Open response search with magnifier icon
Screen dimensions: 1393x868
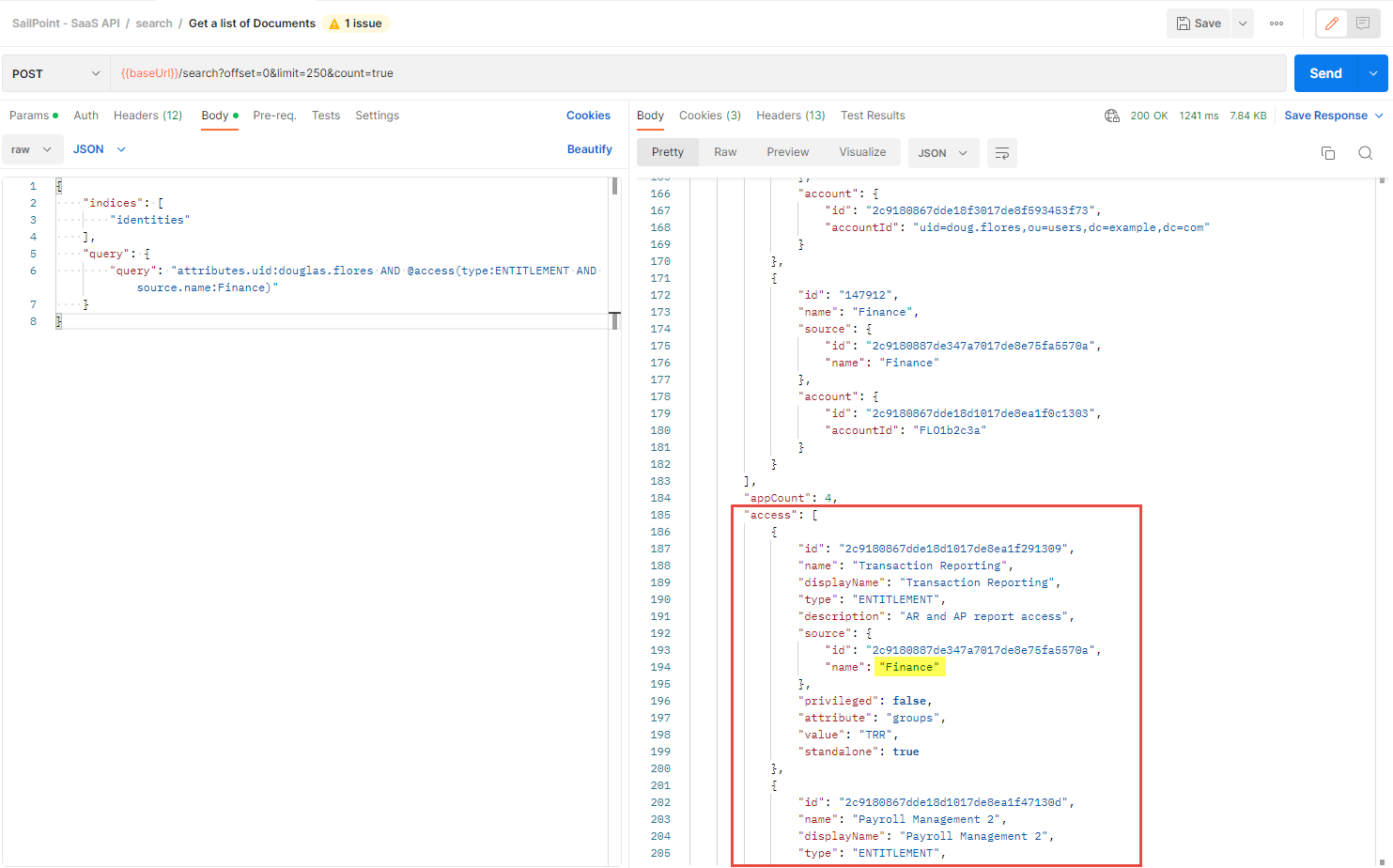pos(1365,152)
